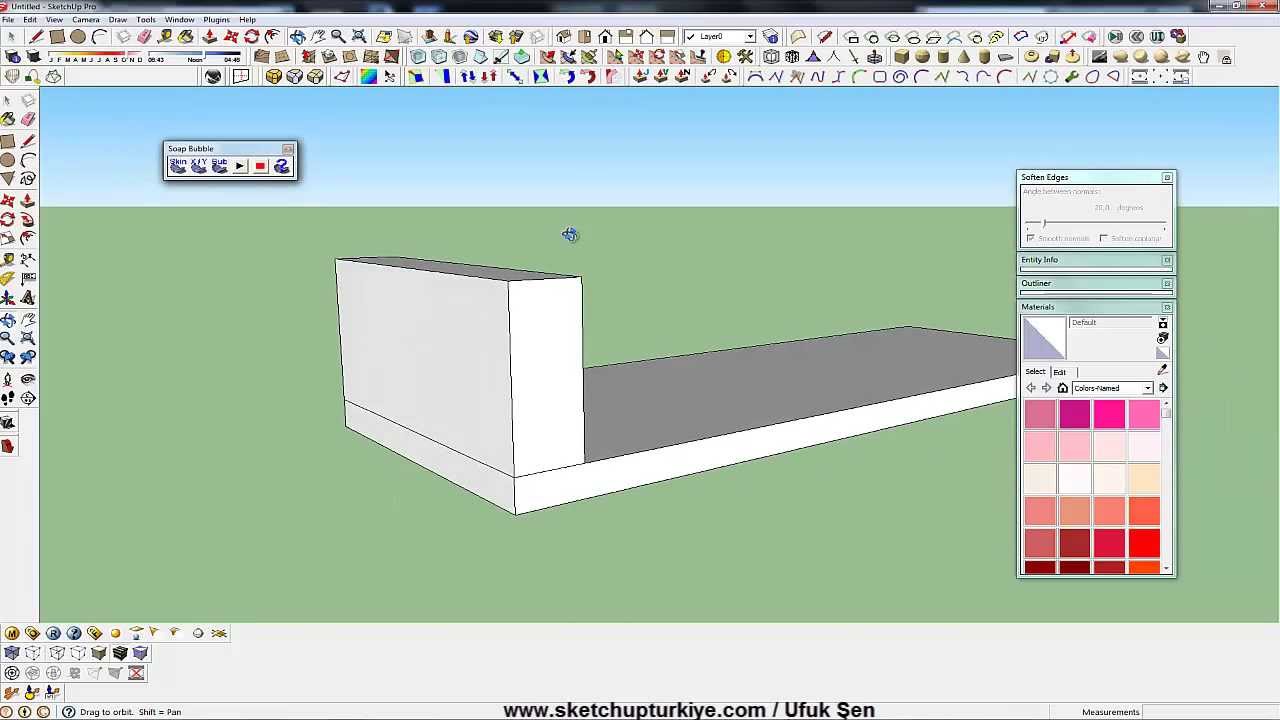Screen dimensions: 1280x720
Task: Choose the Push/Pull tool
Action: (208, 37)
